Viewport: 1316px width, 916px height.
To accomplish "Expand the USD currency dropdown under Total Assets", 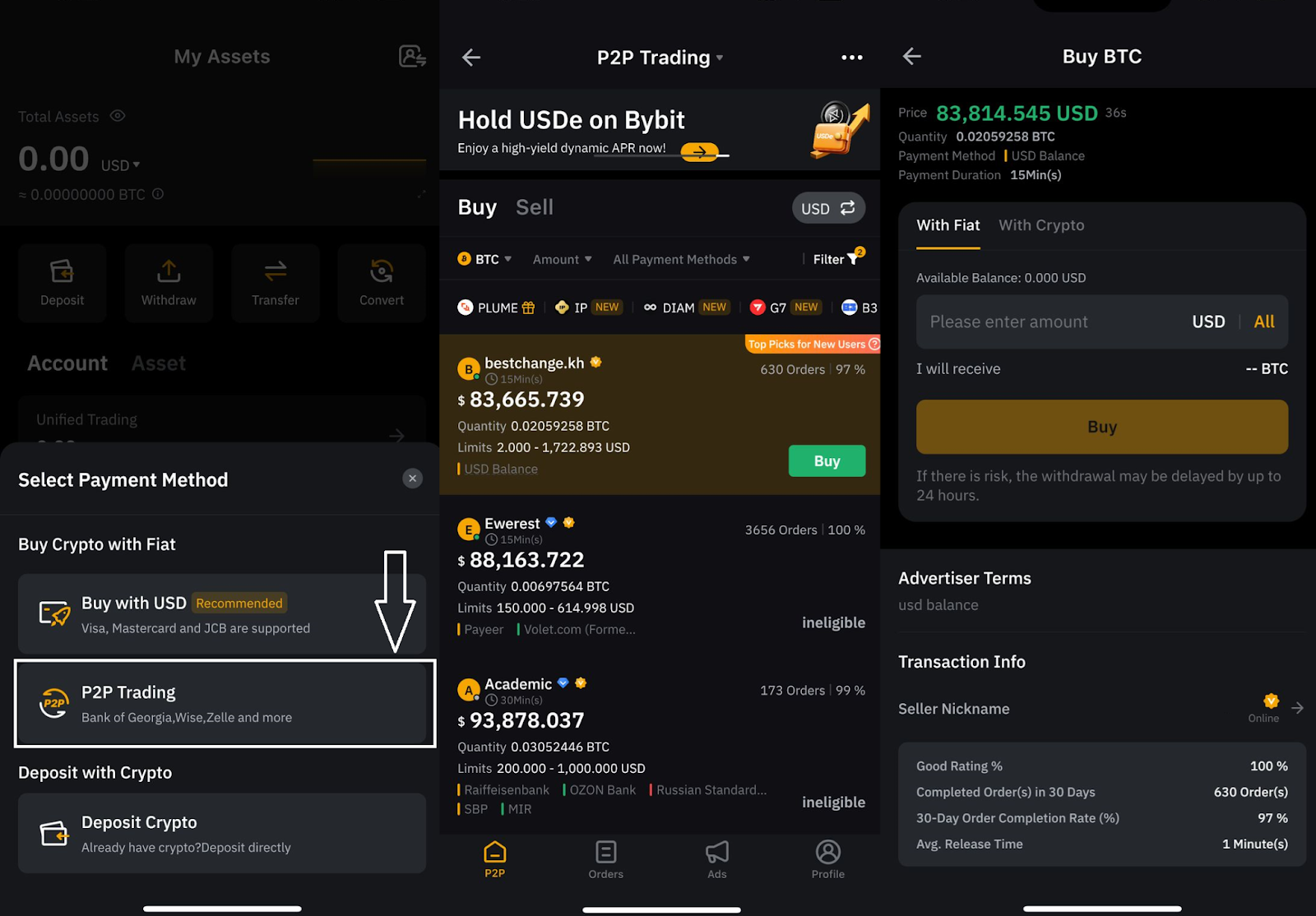I will pyautogui.click(x=120, y=165).
